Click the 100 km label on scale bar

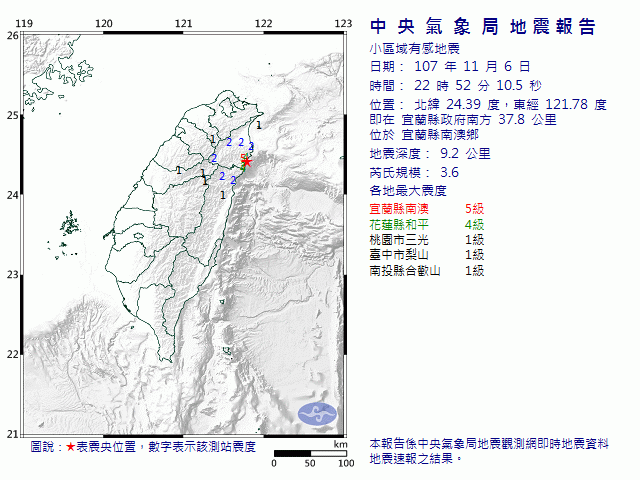tap(346, 463)
